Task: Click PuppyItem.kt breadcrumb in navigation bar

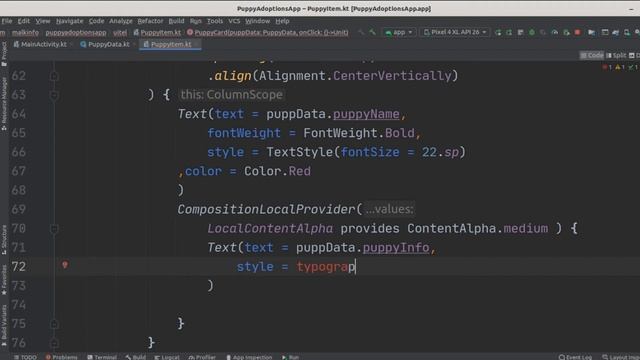Action: click(158, 32)
